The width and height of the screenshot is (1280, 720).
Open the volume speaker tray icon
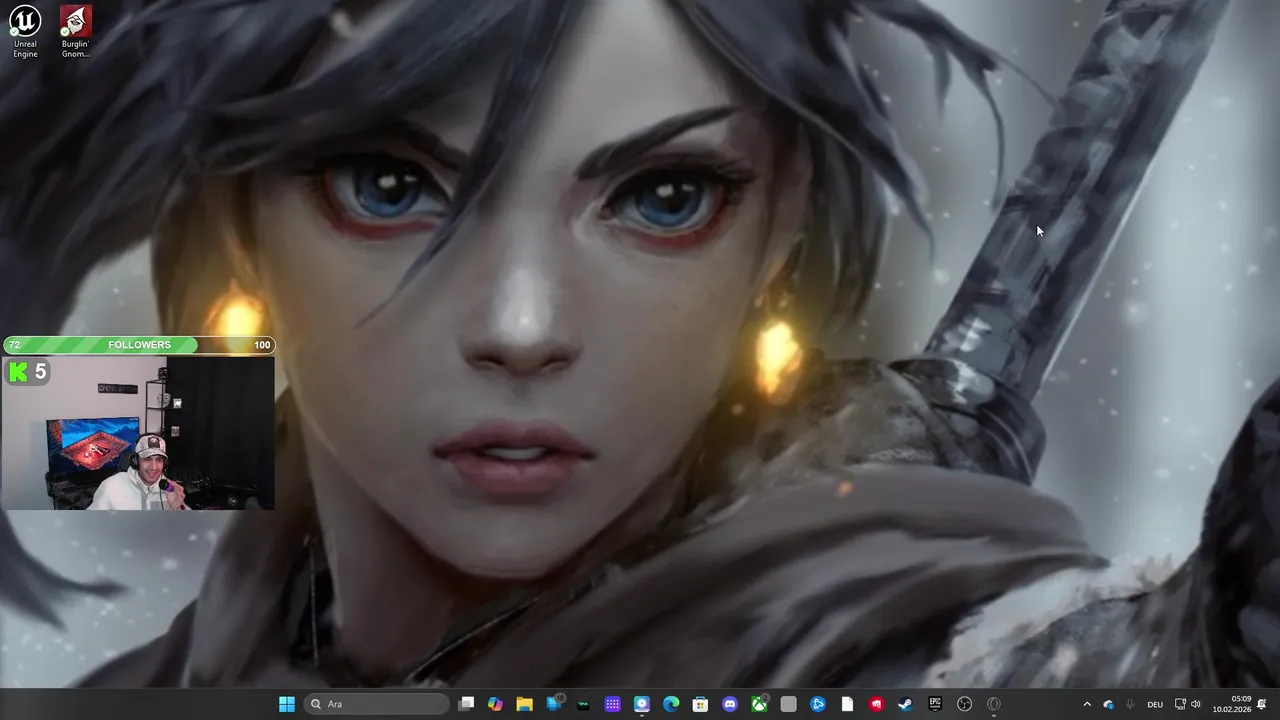point(1196,704)
